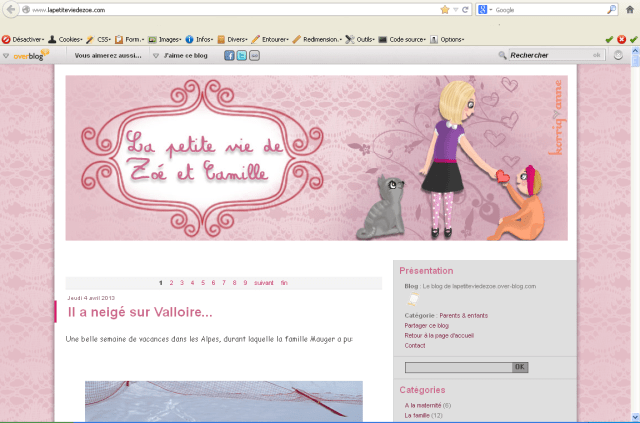Click the 'J'aime ce blog' button

pyautogui.click(x=184, y=55)
